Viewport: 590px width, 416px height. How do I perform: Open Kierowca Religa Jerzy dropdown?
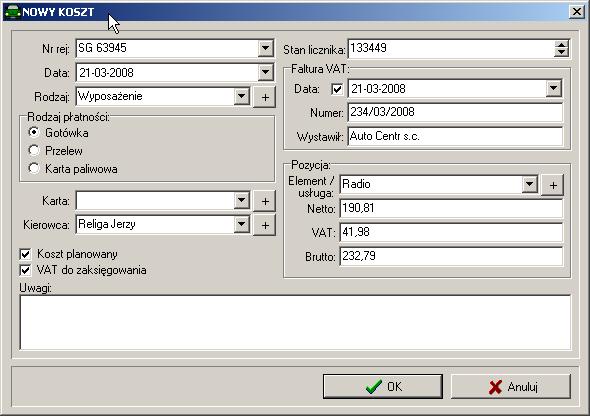[242, 224]
